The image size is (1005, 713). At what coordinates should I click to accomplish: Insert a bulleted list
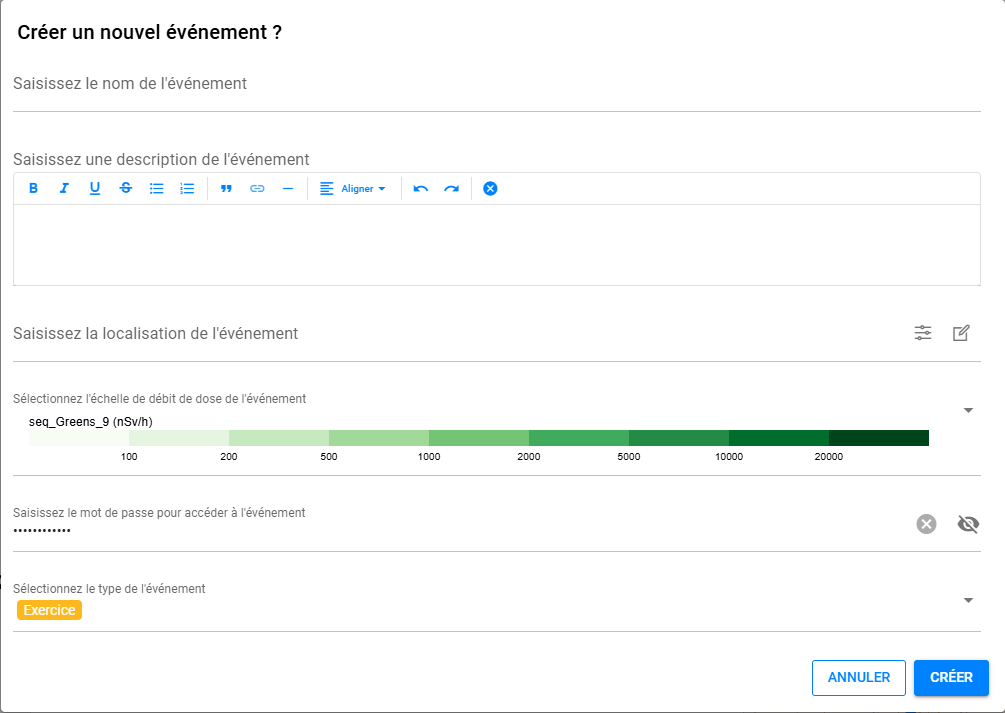click(x=156, y=188)
